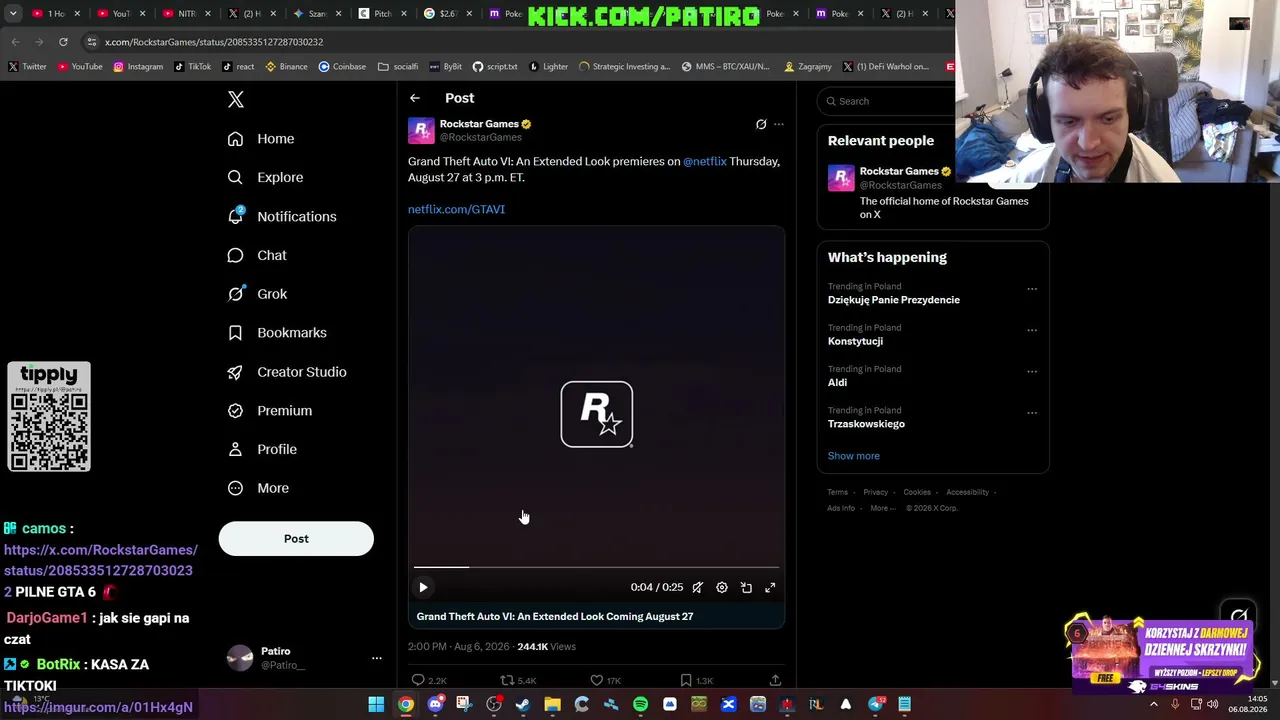The height and width of the screenshot is (720, 1280).
Task: Go back using the Post back arrow
Action: pyautogui.click(x=415, y=98)
